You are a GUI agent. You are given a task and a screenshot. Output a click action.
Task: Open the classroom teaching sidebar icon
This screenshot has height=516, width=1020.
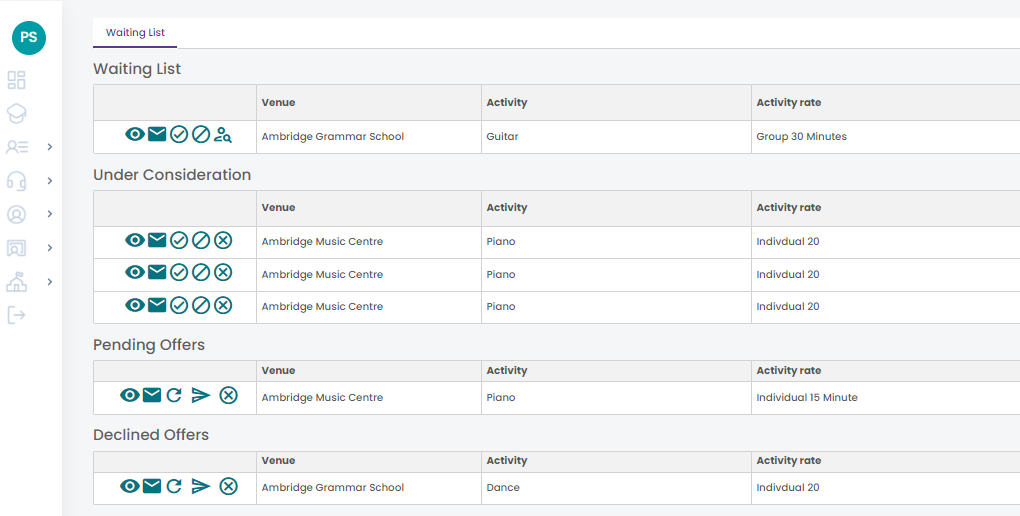coord(16,248)
